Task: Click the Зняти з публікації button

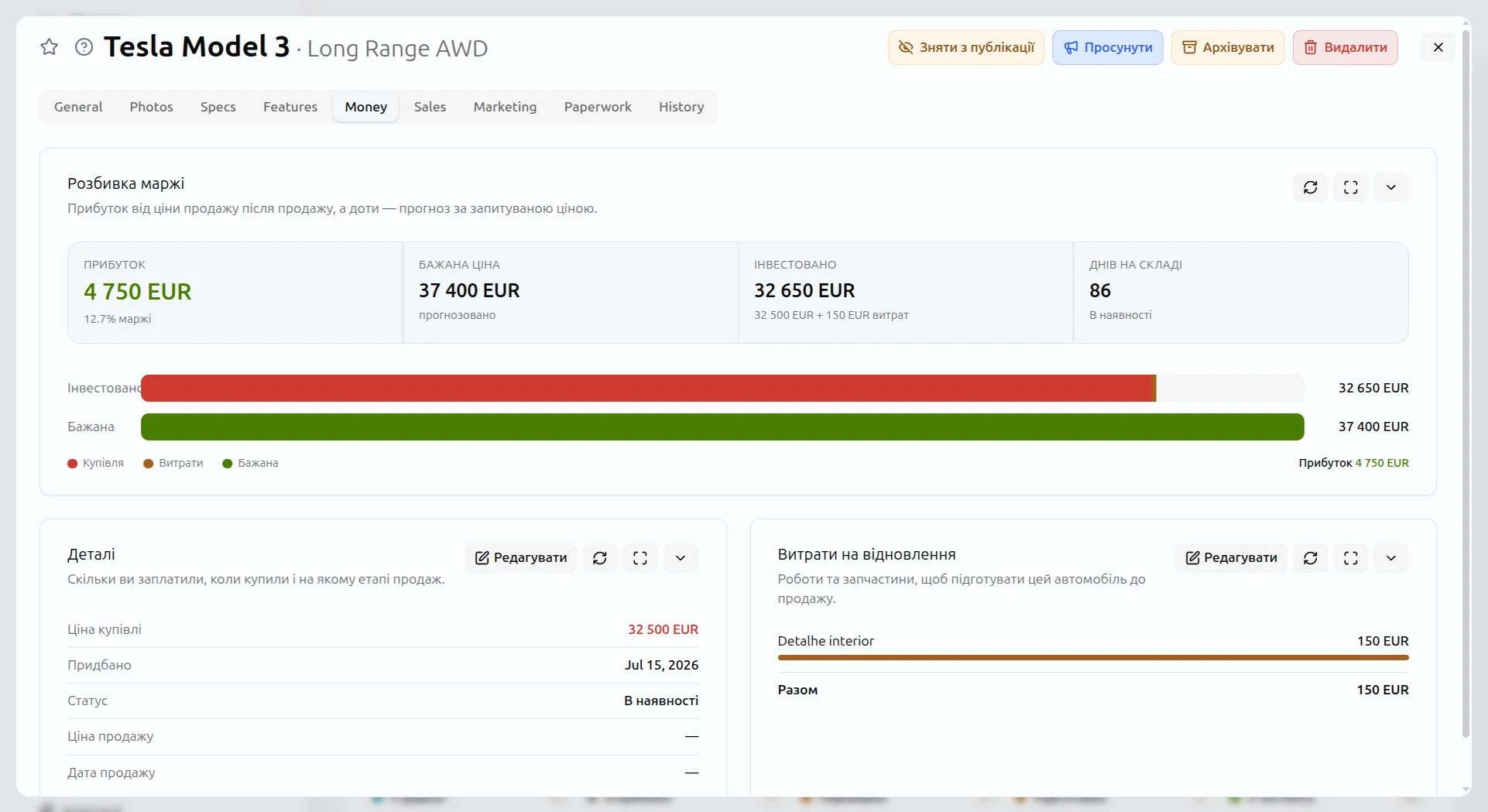Action: [x=966, y=47]
